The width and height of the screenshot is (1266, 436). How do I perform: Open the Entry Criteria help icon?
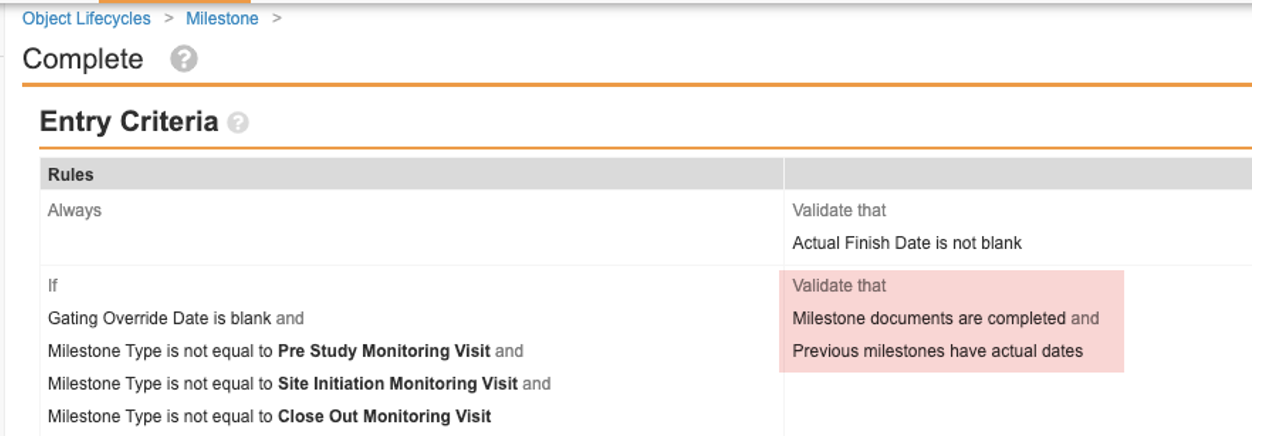[x=237, y=123]
